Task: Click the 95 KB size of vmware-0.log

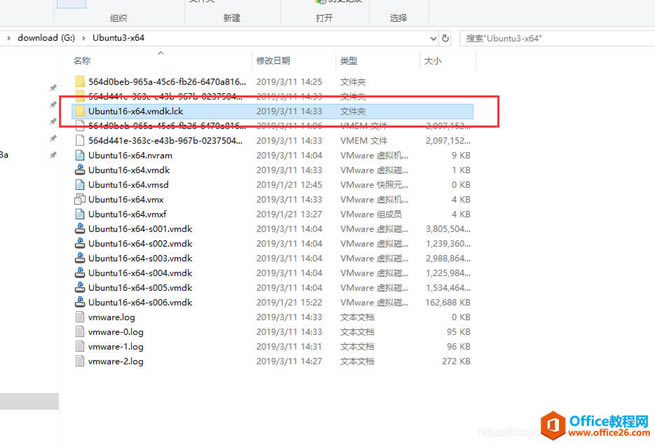Action: pyautogui.click(x=459, y=332)
